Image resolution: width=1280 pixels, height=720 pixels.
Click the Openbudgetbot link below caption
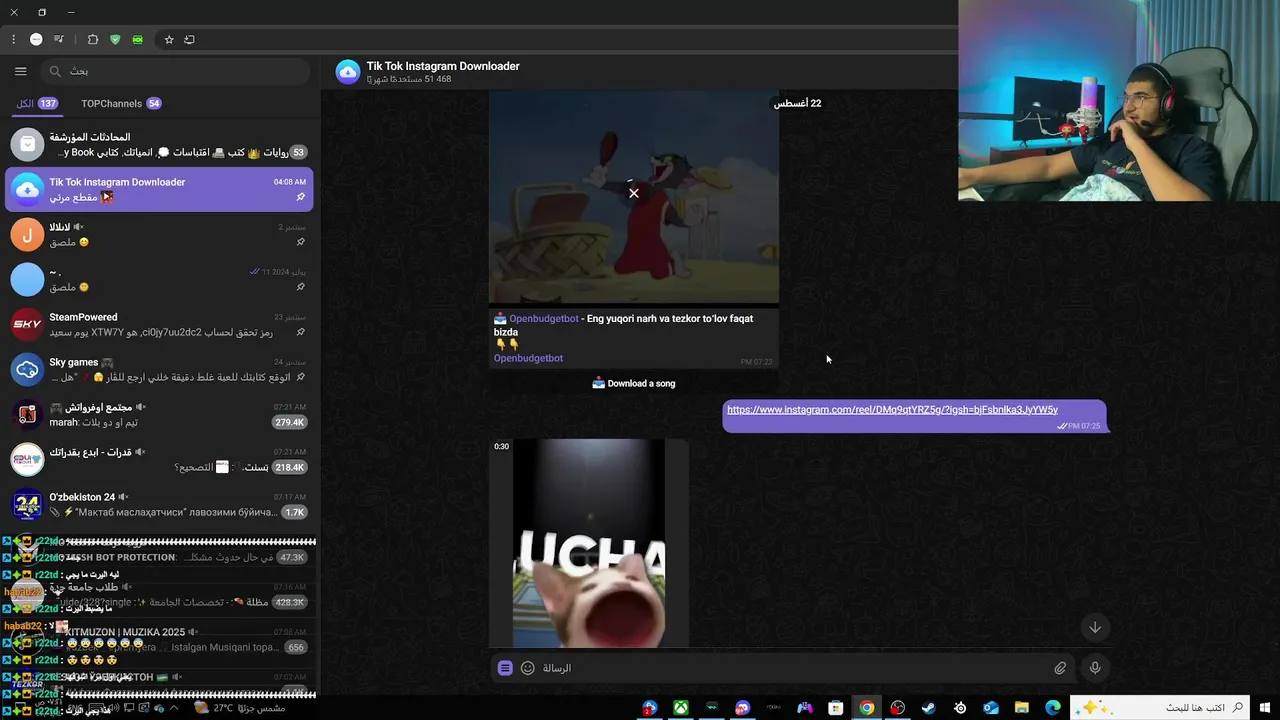[528, 358]
